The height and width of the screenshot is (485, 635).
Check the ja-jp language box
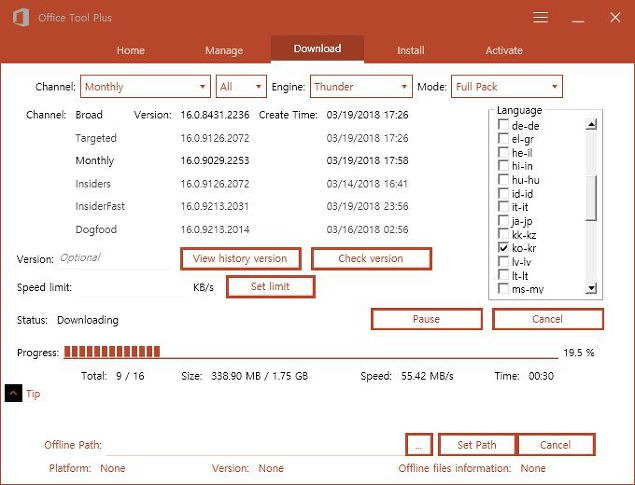(x=503, y=220)
